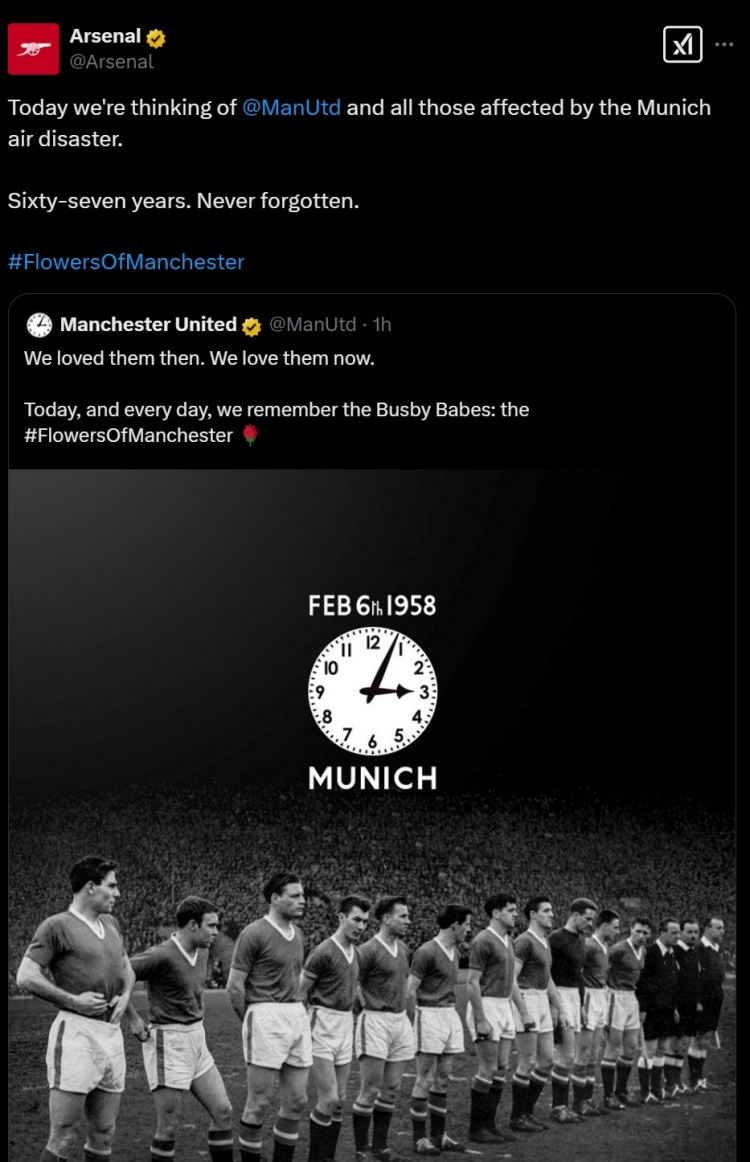750x1162 pixels.
Task: Click the "FEB 6th 1958" date text
Action: coord(372,605)
